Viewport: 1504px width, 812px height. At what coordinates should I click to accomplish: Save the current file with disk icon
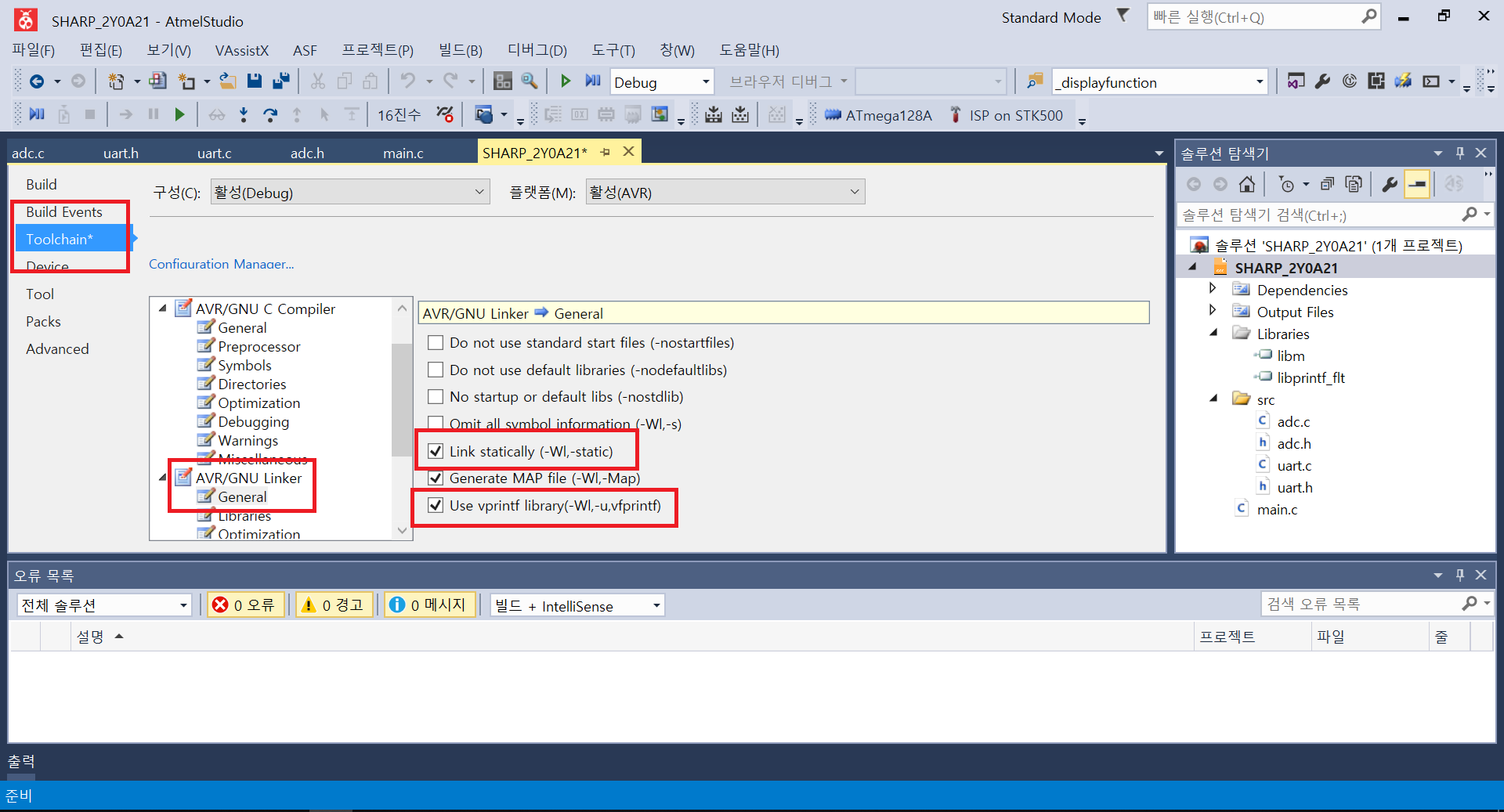click(x=254, y=81)
